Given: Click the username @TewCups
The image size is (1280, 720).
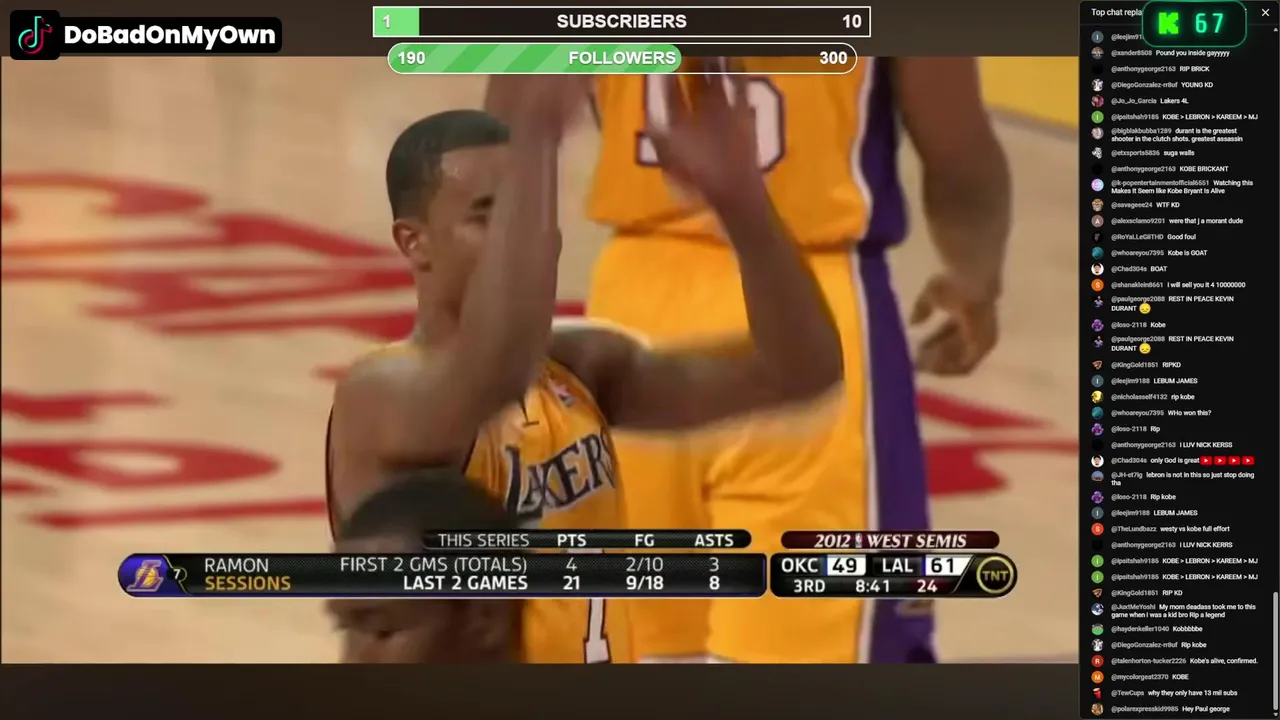Looking at the screenshot, I should [x=1127, y=693].
